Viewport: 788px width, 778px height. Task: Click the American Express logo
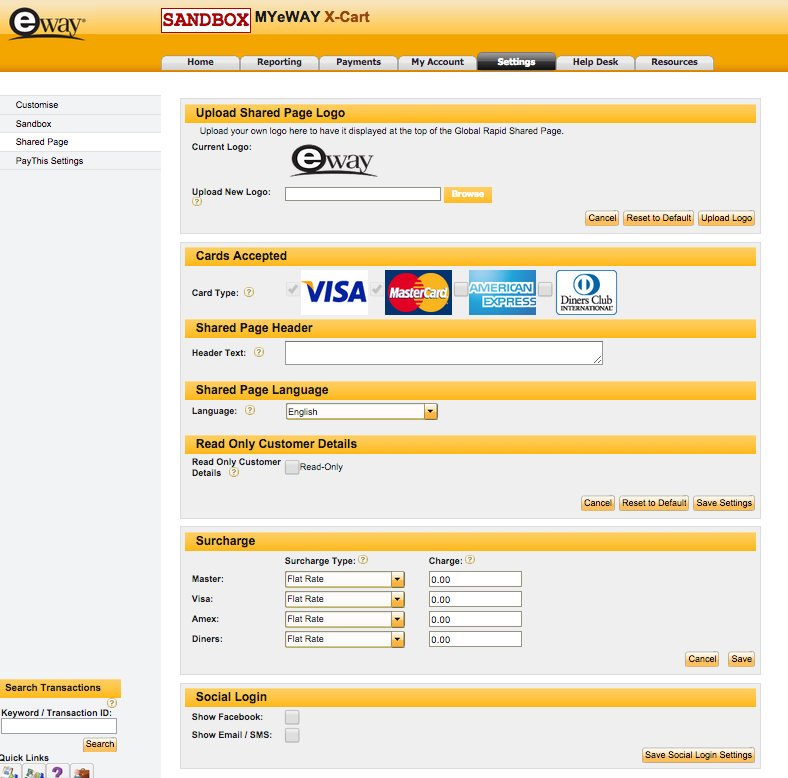(x=502, y=293)
